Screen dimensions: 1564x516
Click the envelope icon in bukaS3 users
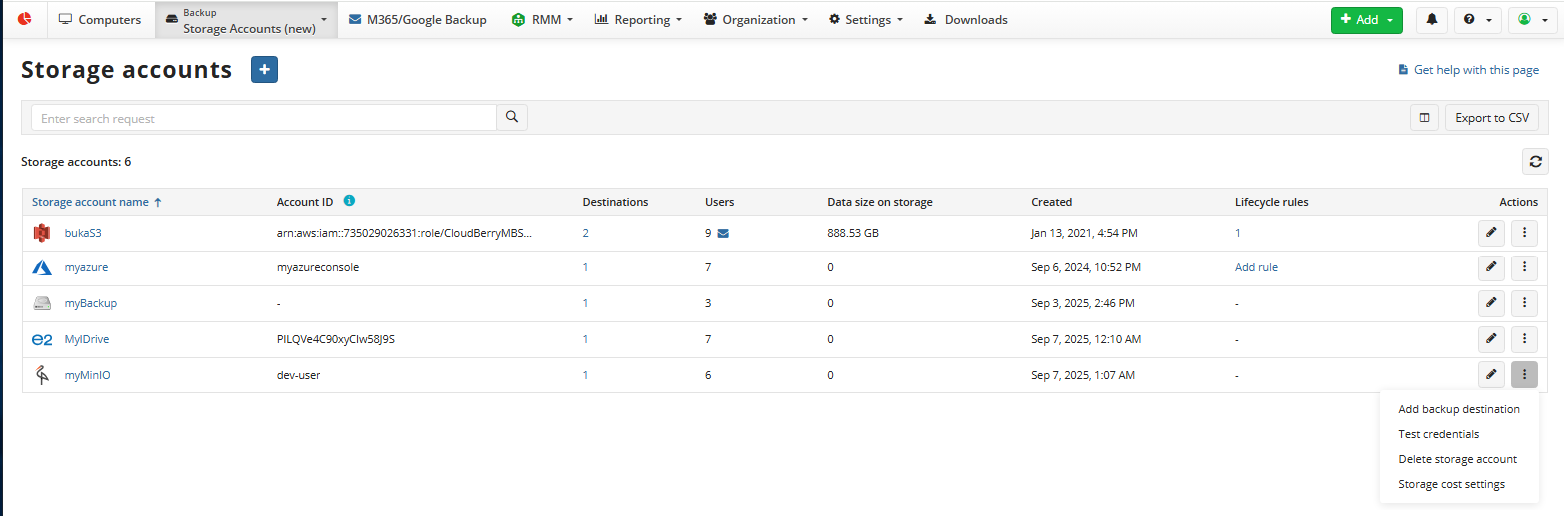click(723, 234)
